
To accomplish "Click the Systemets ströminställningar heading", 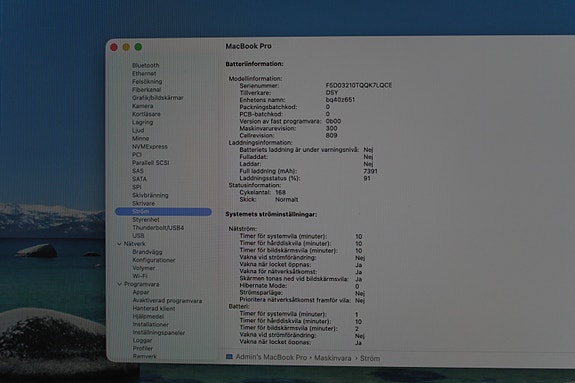I will click(271, 214).
